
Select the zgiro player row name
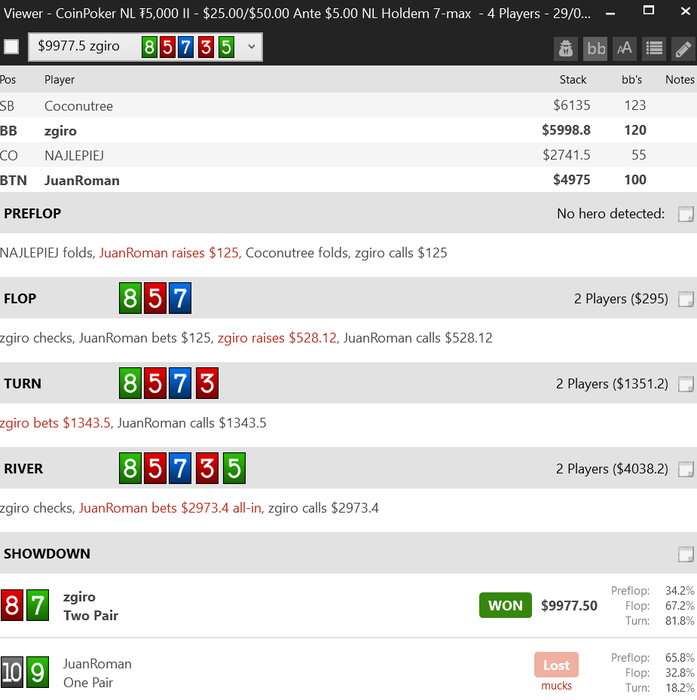(60, 131)
